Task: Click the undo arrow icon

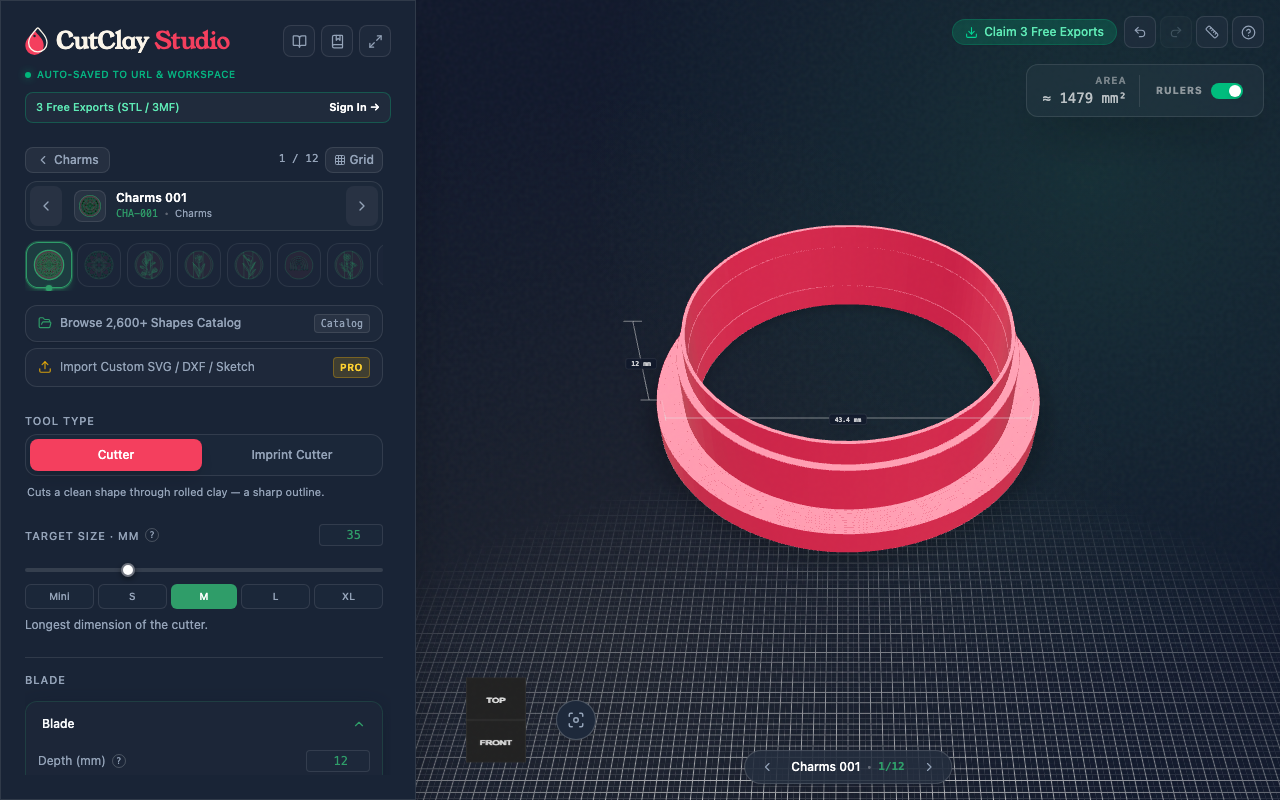Action: (1140, 32)
